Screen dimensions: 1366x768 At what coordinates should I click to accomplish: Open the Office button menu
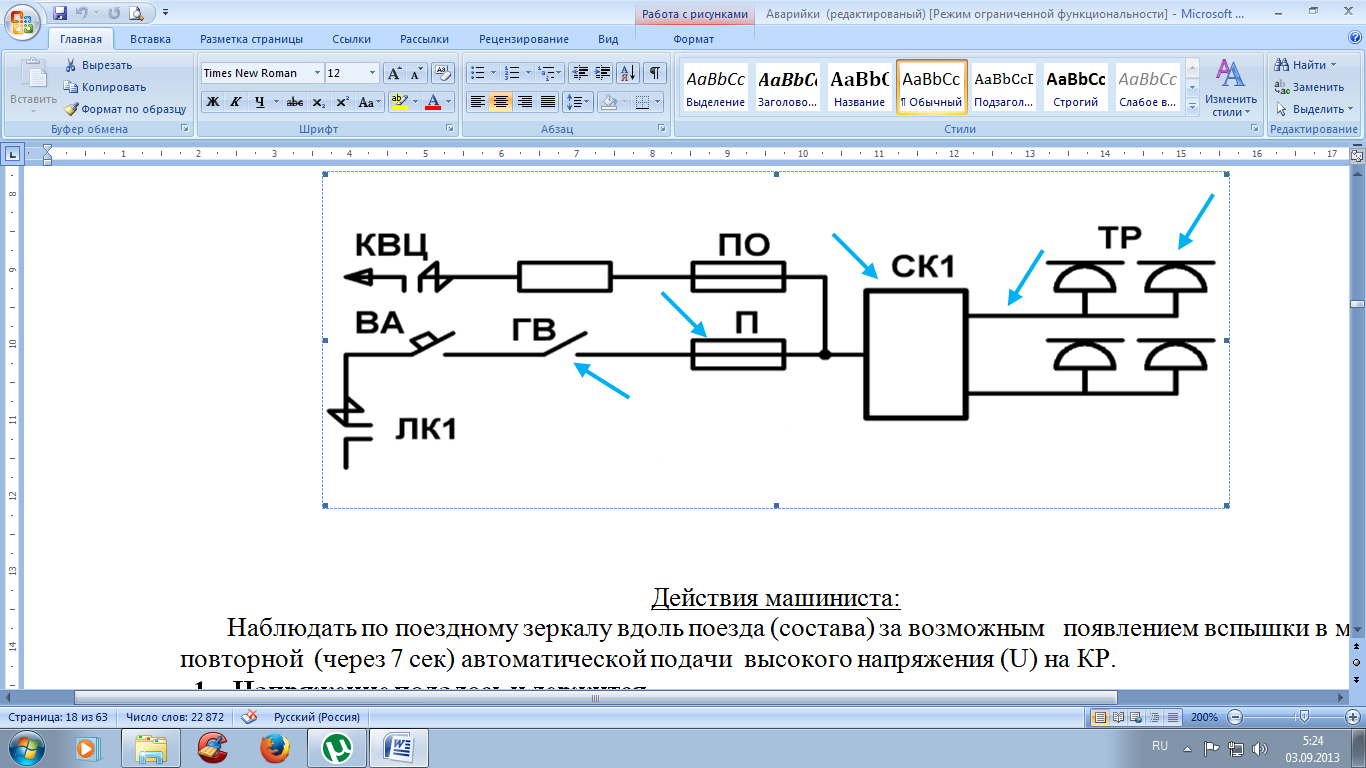(x=23, y=22)
